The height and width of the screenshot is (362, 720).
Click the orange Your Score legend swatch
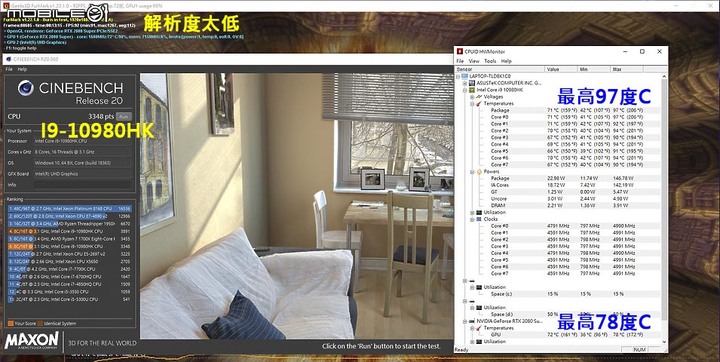tap(11, 323)
